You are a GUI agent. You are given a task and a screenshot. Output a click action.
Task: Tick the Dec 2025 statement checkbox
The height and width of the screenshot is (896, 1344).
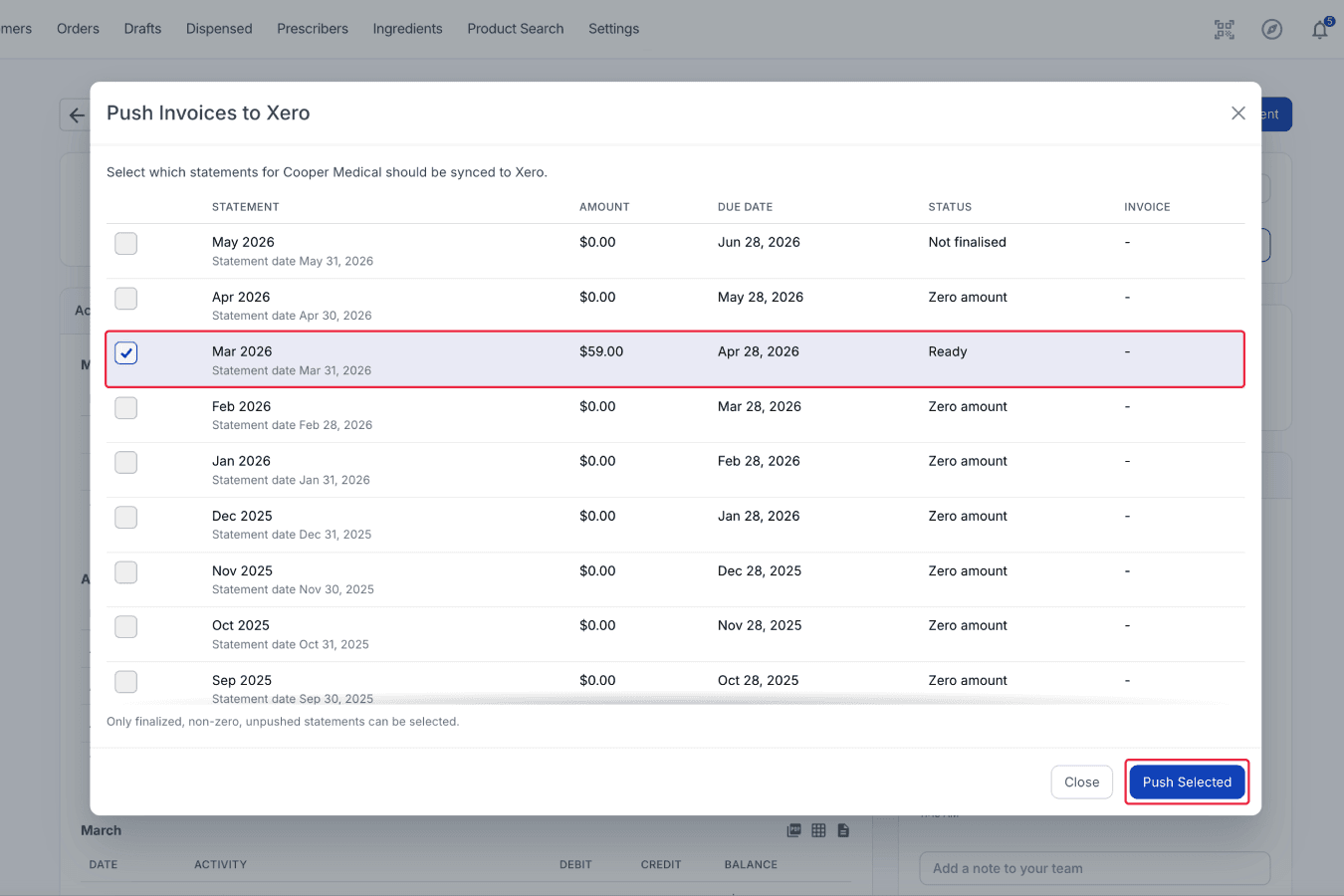(125, 517)
